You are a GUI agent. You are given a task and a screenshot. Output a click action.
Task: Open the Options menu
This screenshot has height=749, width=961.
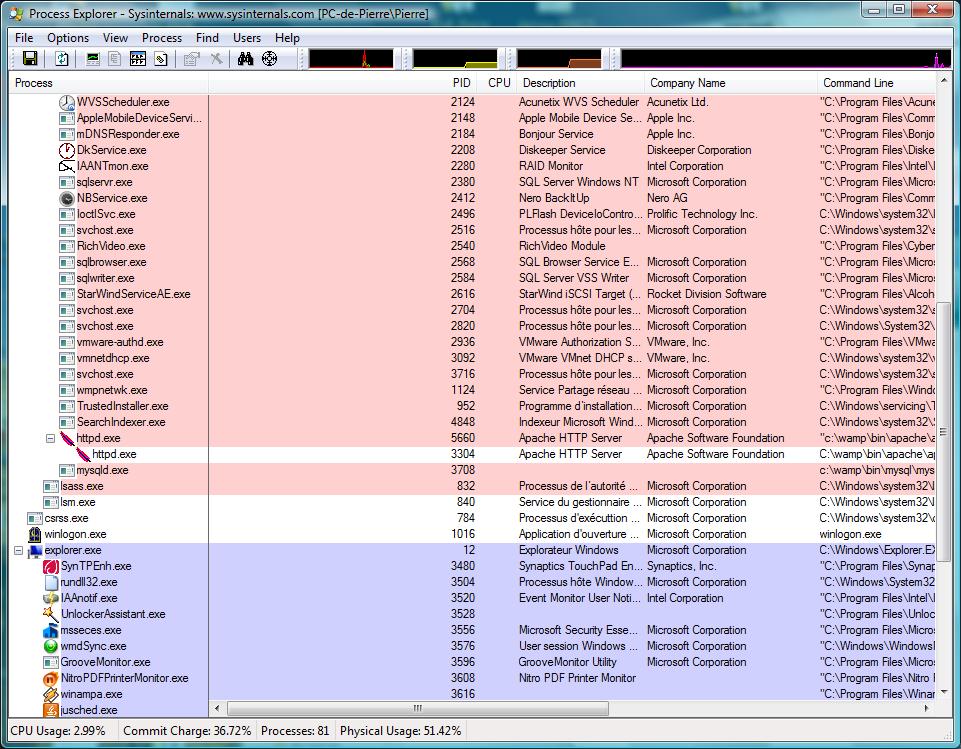(x=68, y=38)
